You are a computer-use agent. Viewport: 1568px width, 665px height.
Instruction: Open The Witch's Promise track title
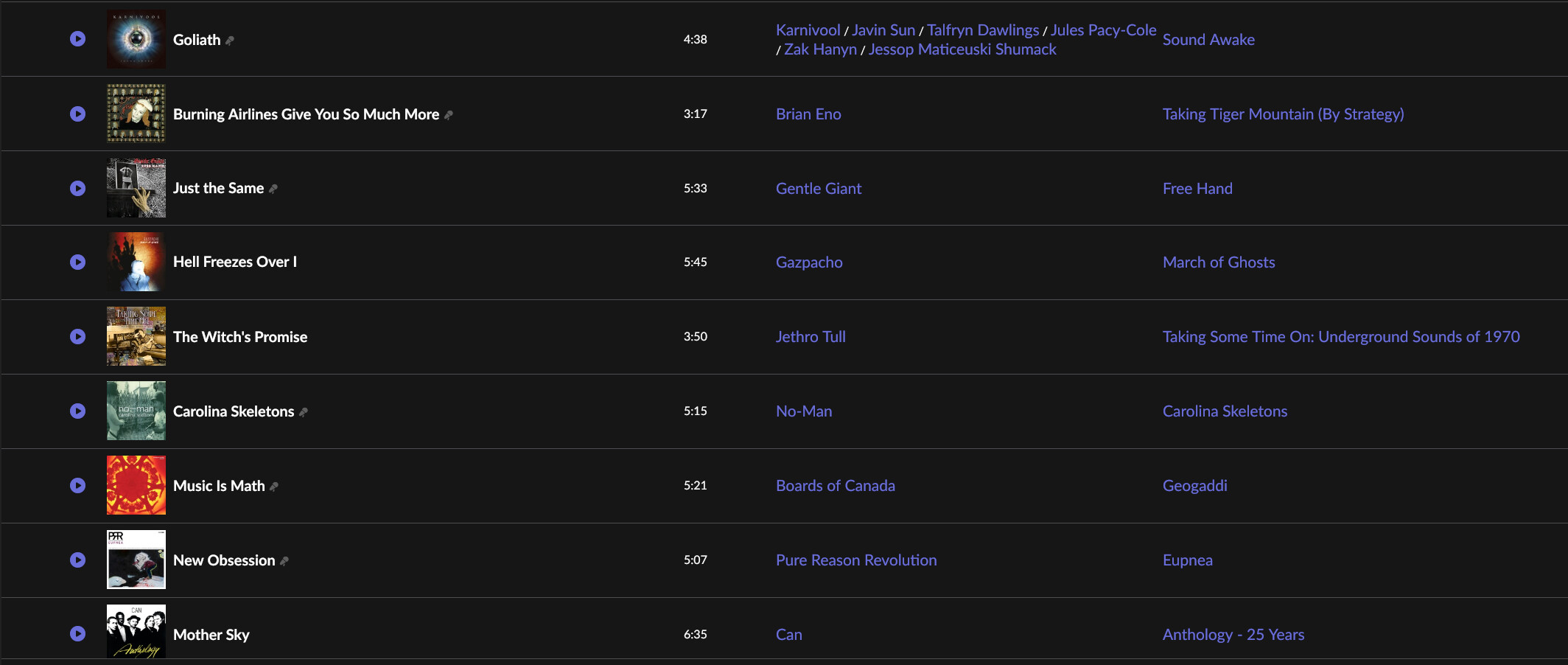pos(240,337)
